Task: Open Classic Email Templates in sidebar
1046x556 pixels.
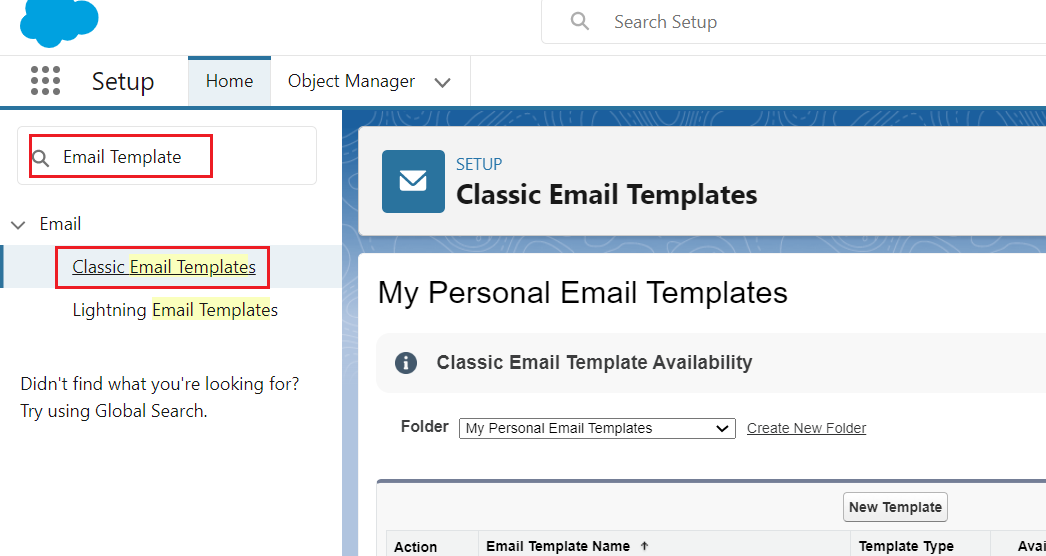Action: (x=164, y=267)
